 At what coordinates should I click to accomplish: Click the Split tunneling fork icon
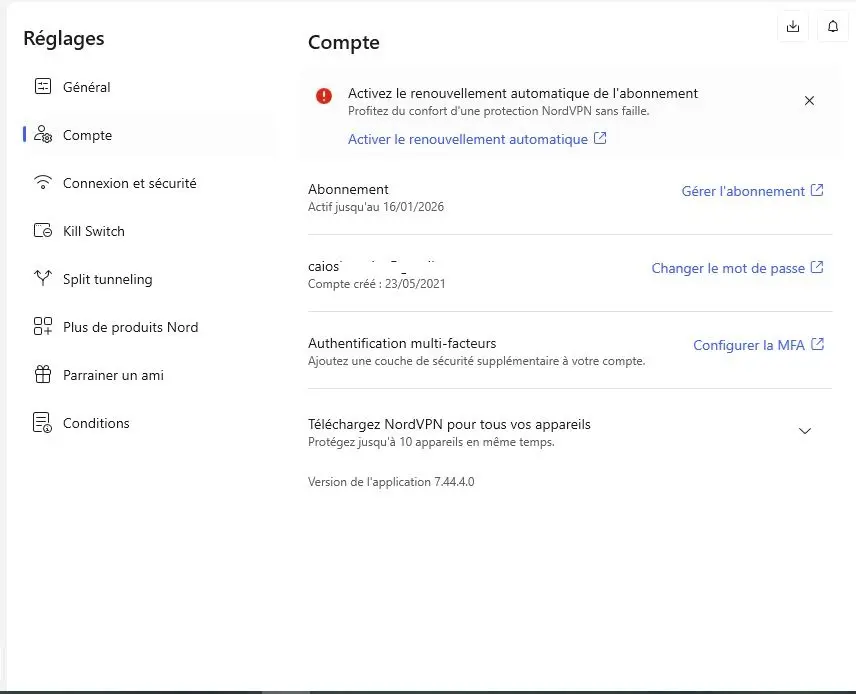tap(43, 278)
